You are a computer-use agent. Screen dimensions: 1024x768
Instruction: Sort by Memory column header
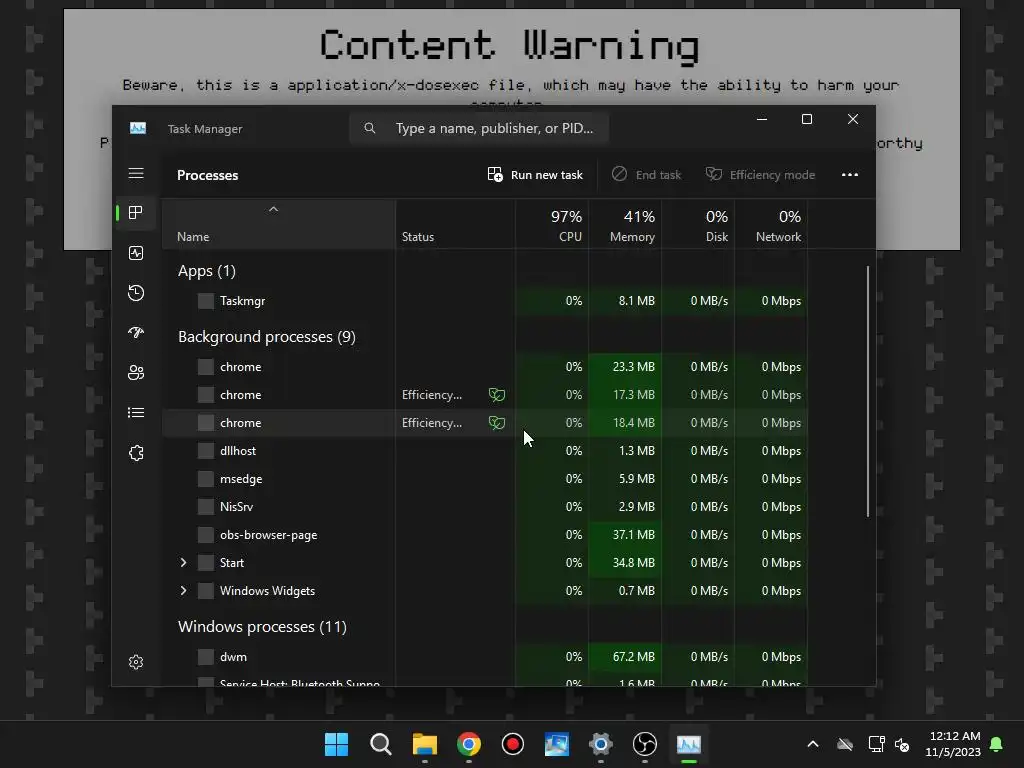[625, 225]
